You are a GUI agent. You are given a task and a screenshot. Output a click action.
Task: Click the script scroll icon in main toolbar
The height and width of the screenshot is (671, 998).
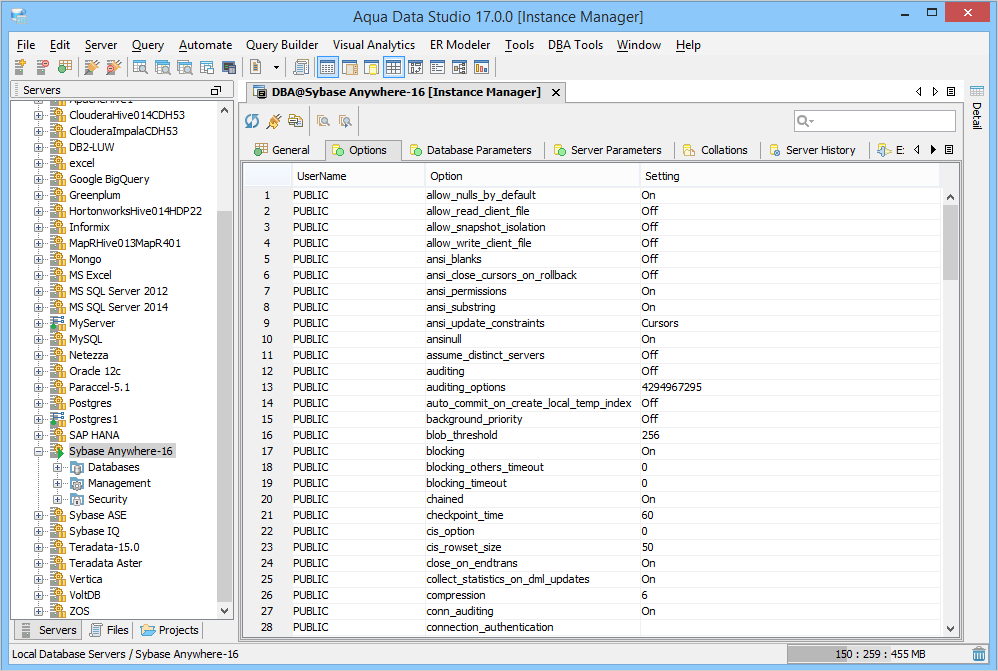(x=302, y=66)
